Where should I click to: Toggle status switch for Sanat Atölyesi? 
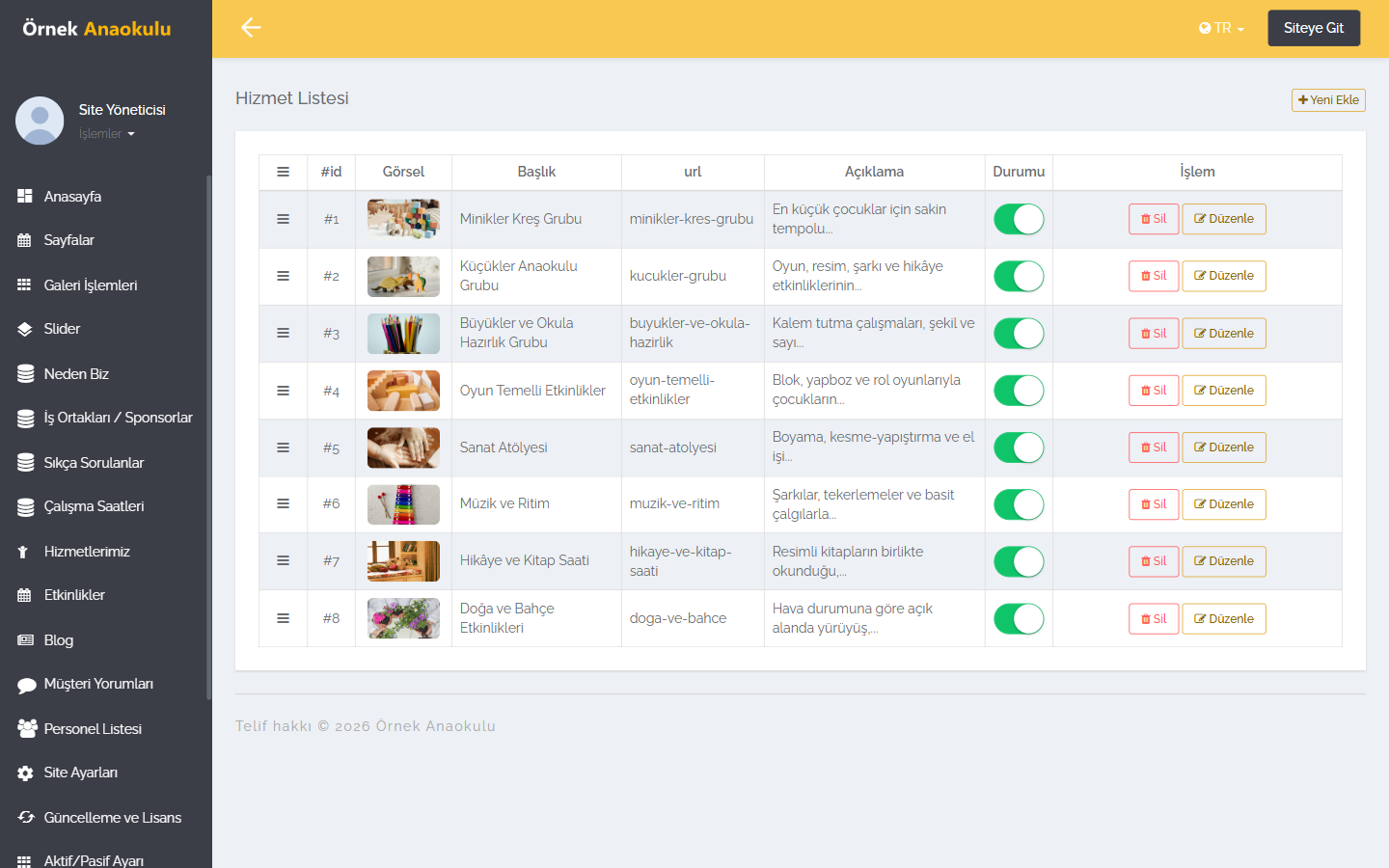(x=1019, y=448)
